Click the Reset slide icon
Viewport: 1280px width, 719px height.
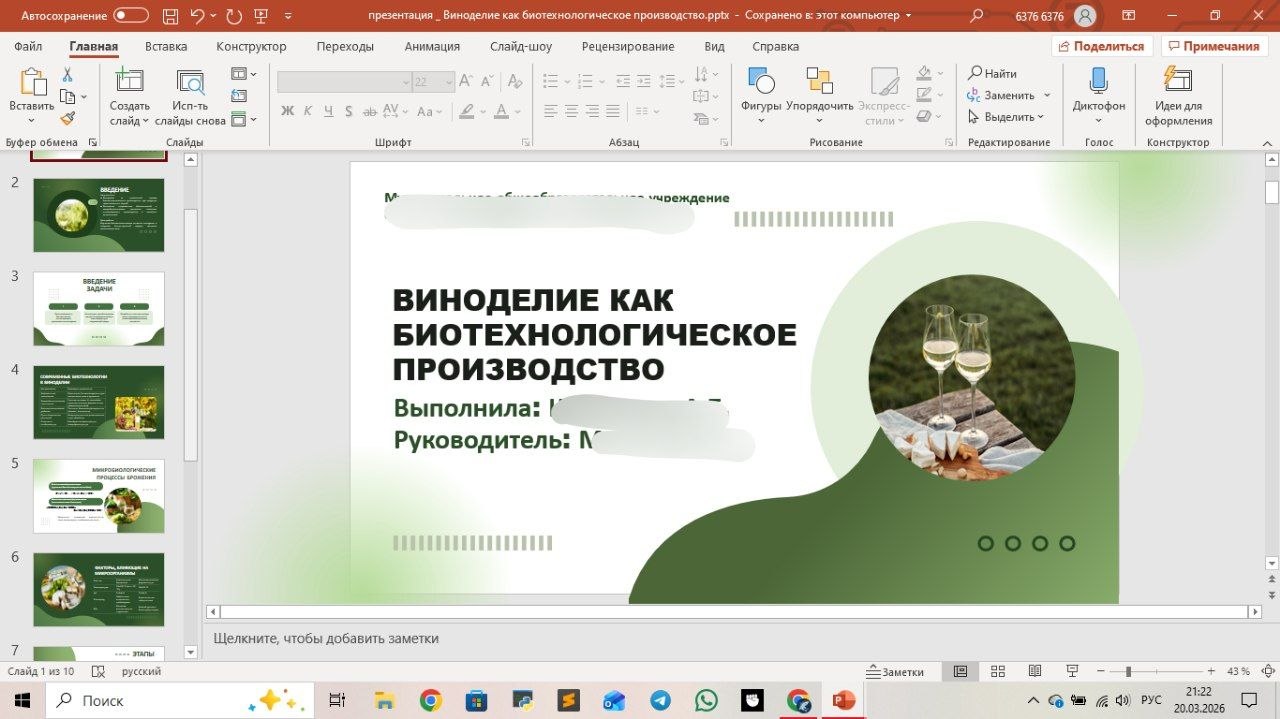[239, 96]
